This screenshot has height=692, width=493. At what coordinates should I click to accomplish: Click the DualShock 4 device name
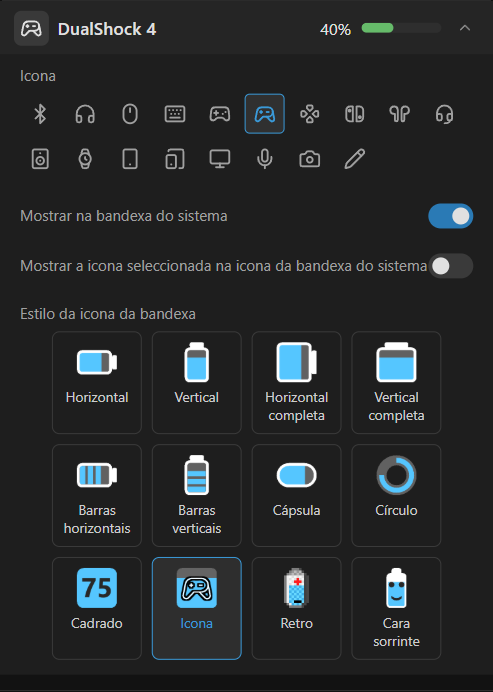(107, 30)
